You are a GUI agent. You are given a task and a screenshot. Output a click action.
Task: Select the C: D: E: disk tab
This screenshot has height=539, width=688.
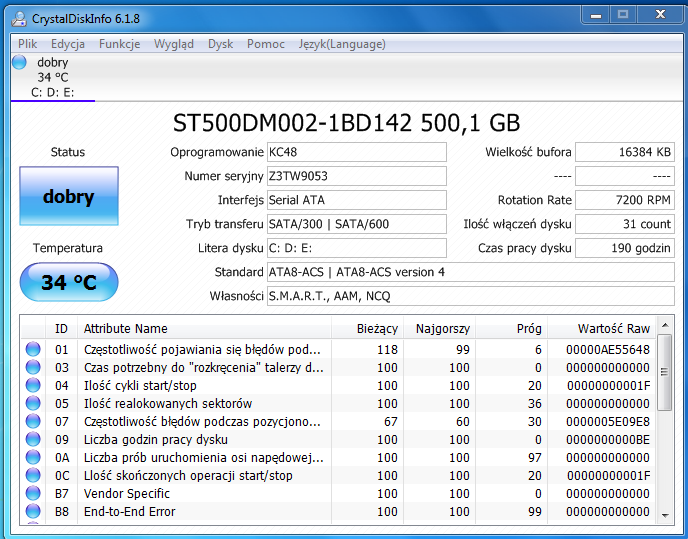(53, 77)
